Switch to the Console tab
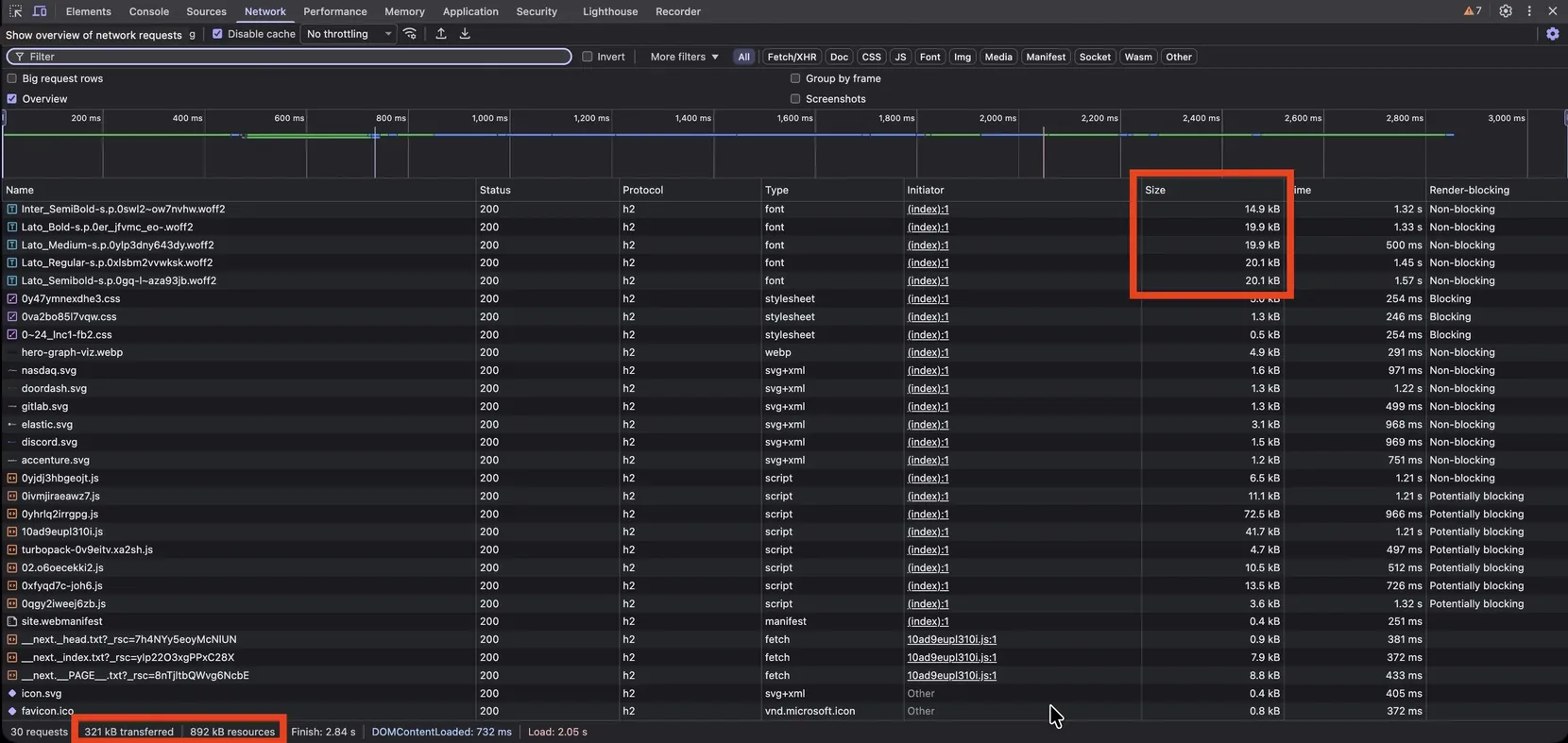The image size is (1568, 743). pyautogui.click(x=149, y=11)
